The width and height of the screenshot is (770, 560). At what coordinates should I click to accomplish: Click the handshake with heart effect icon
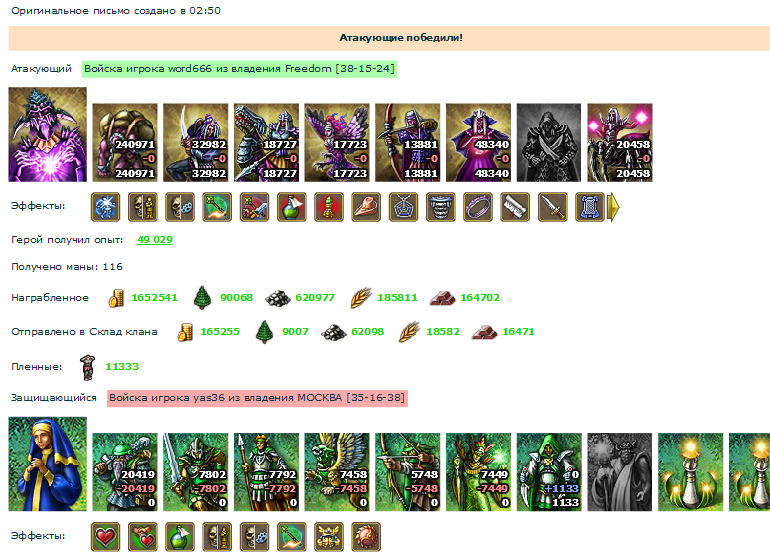click(142, 536)
